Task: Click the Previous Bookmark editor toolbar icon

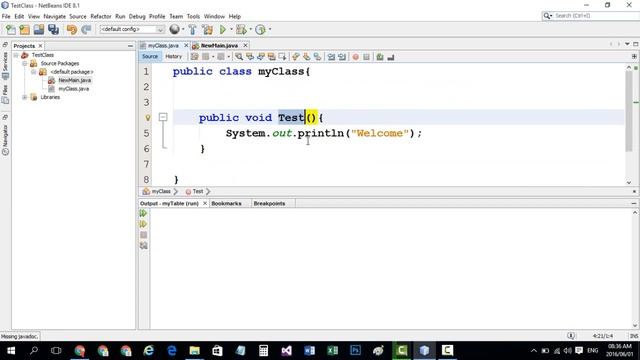Action: point(296,57)
